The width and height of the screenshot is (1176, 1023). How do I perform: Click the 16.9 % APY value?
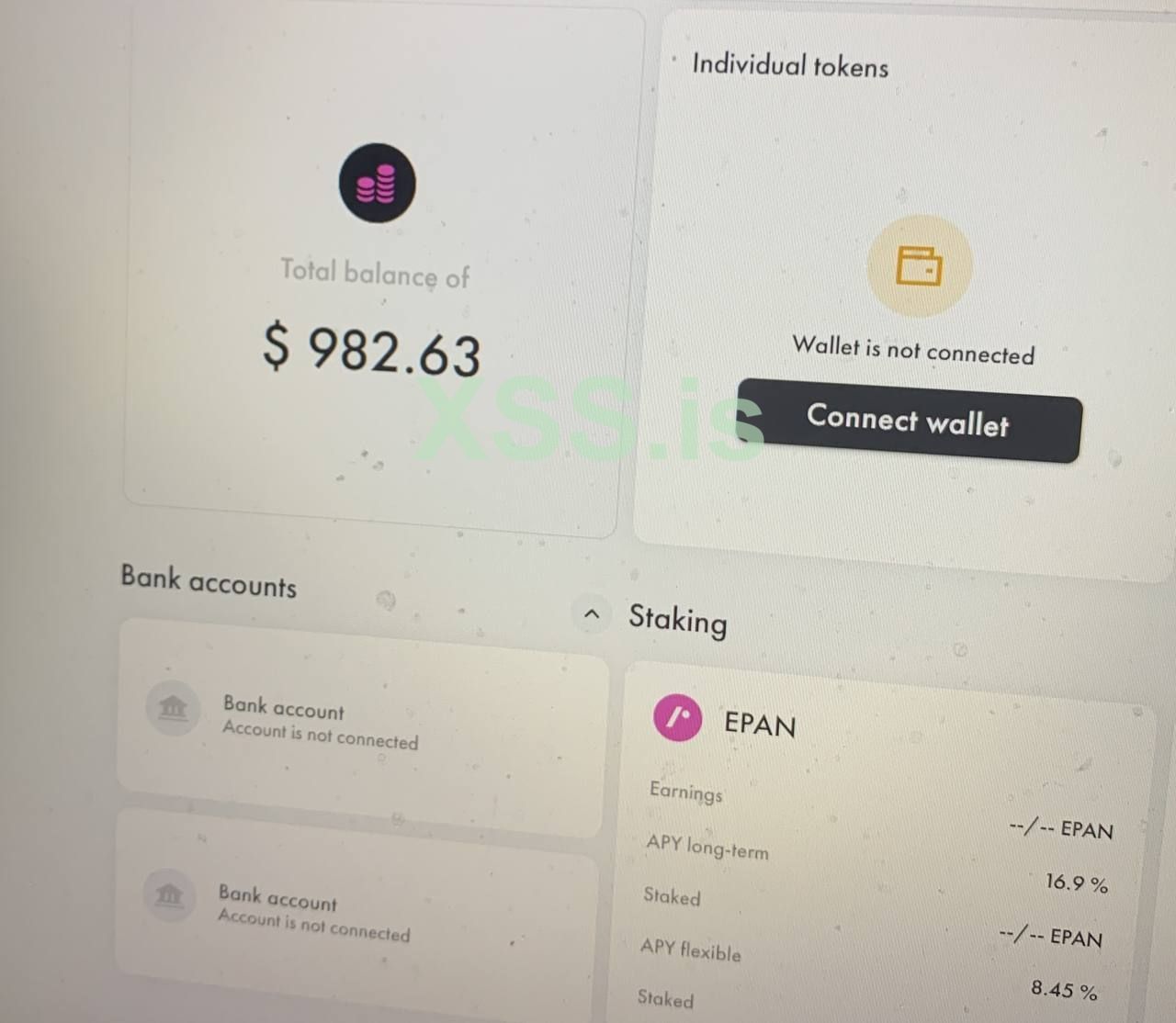click(x=1077, y=883)
